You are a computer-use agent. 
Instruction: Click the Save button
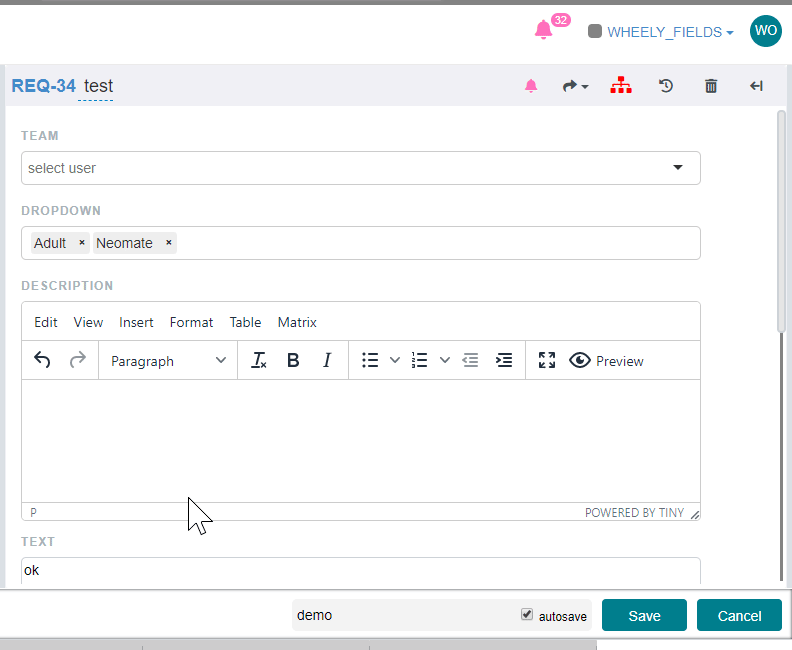[x=644, y=615]
